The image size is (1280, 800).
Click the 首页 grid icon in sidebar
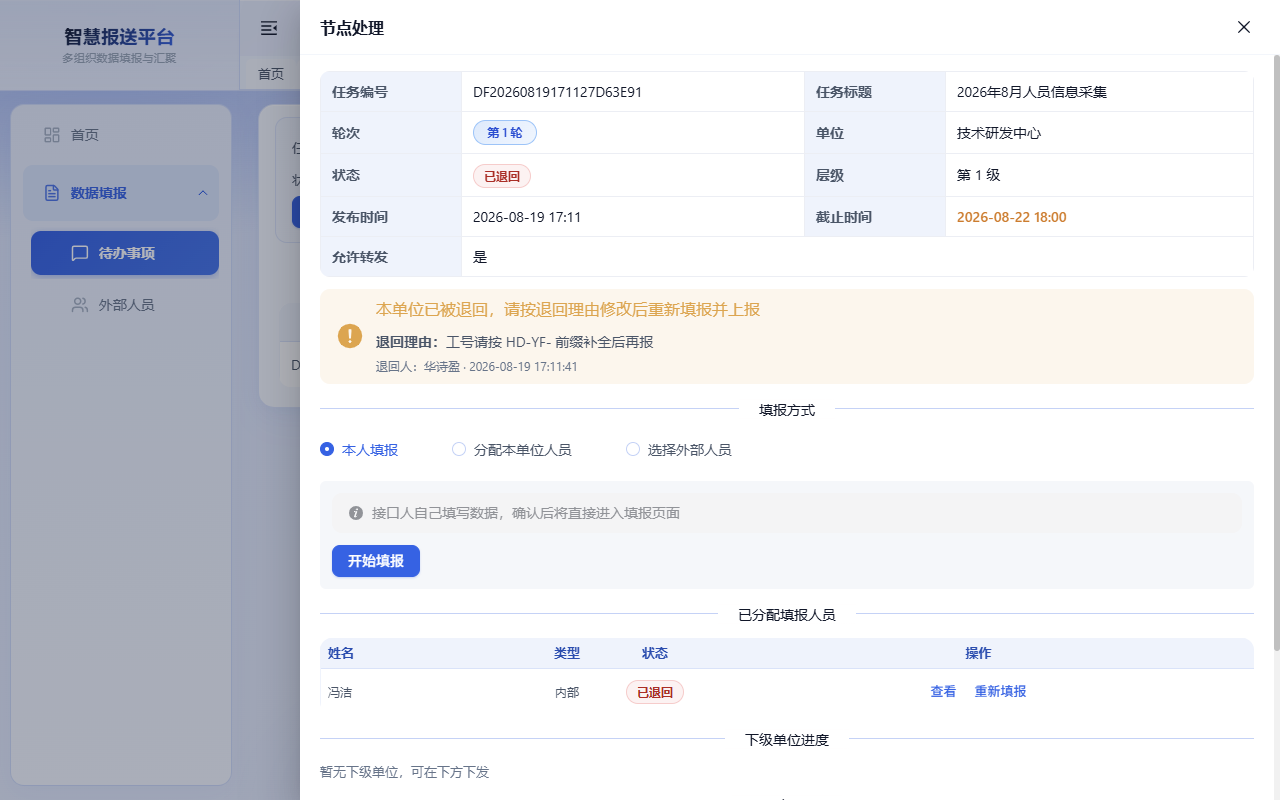coord(52,134)
